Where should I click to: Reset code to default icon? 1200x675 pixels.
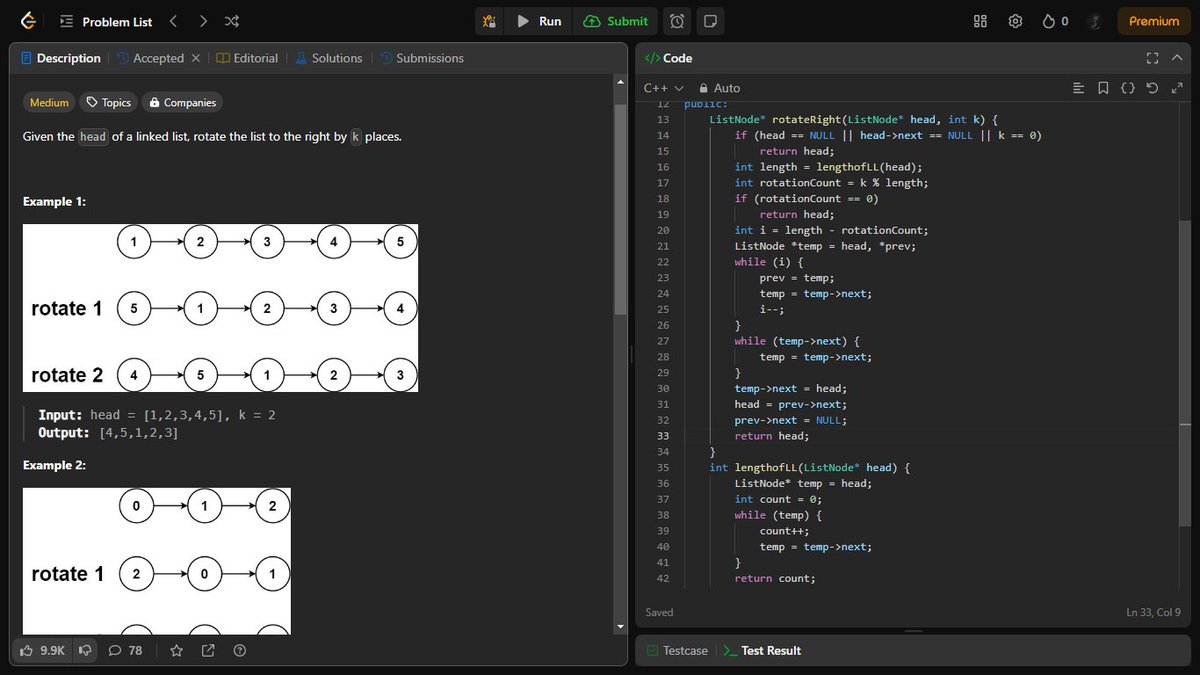[1152, 88]
